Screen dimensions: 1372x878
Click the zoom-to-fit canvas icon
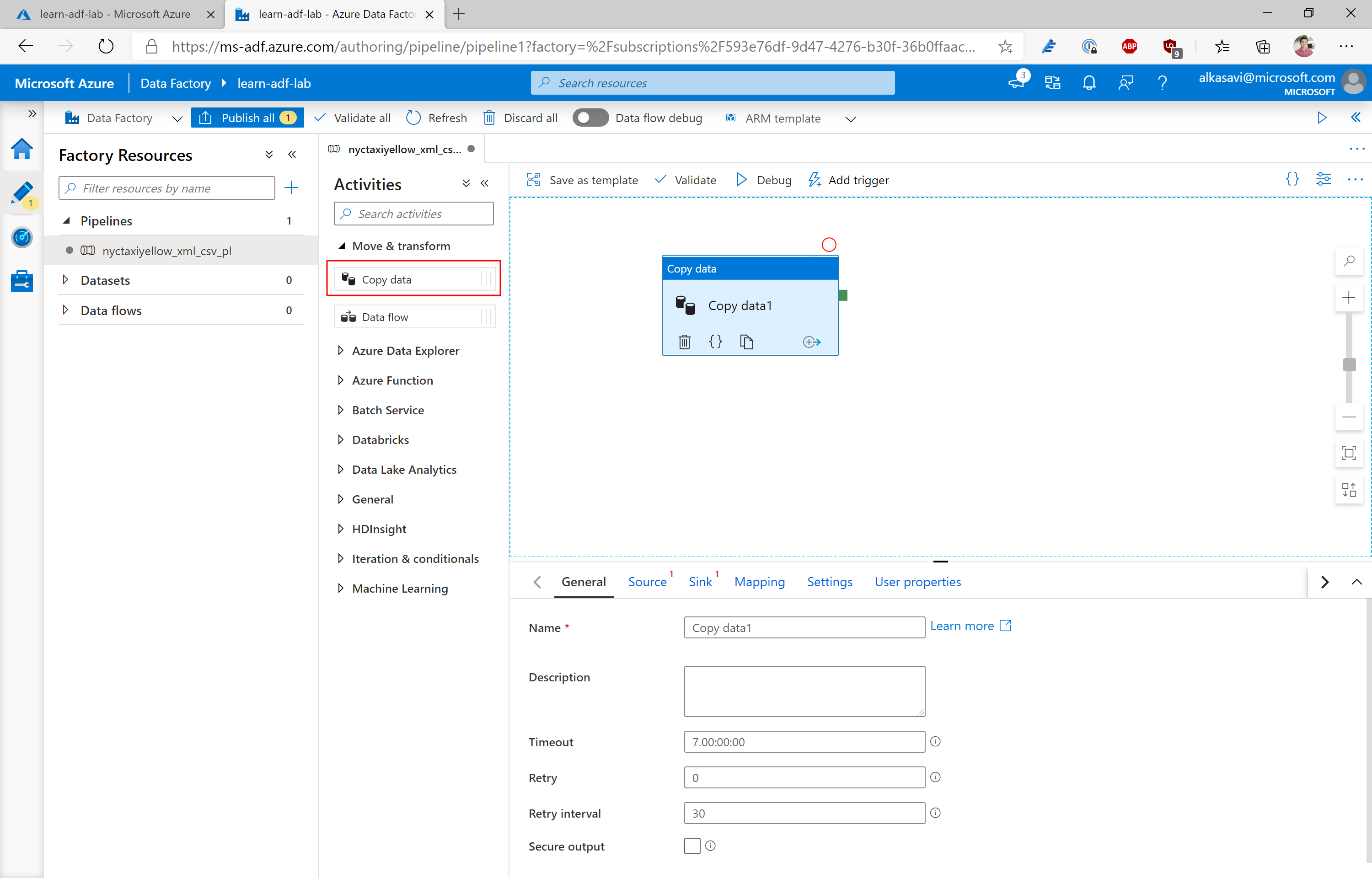point(1348,453)
